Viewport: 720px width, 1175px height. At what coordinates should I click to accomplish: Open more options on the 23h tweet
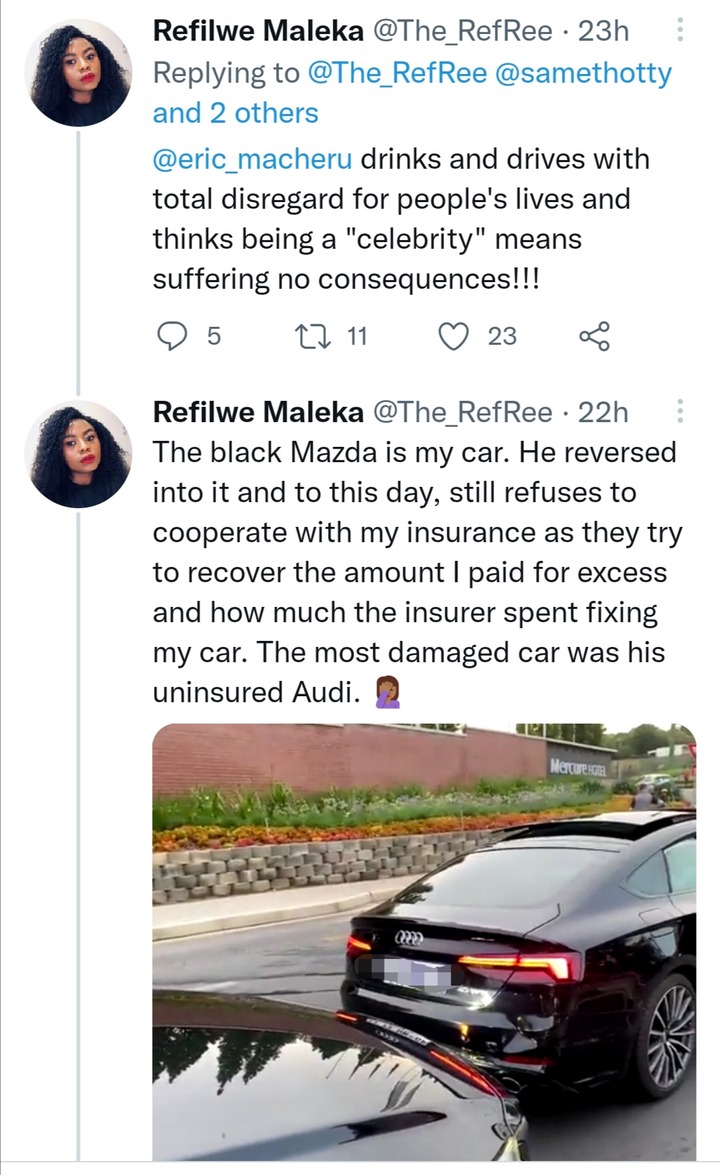[680, 30]
